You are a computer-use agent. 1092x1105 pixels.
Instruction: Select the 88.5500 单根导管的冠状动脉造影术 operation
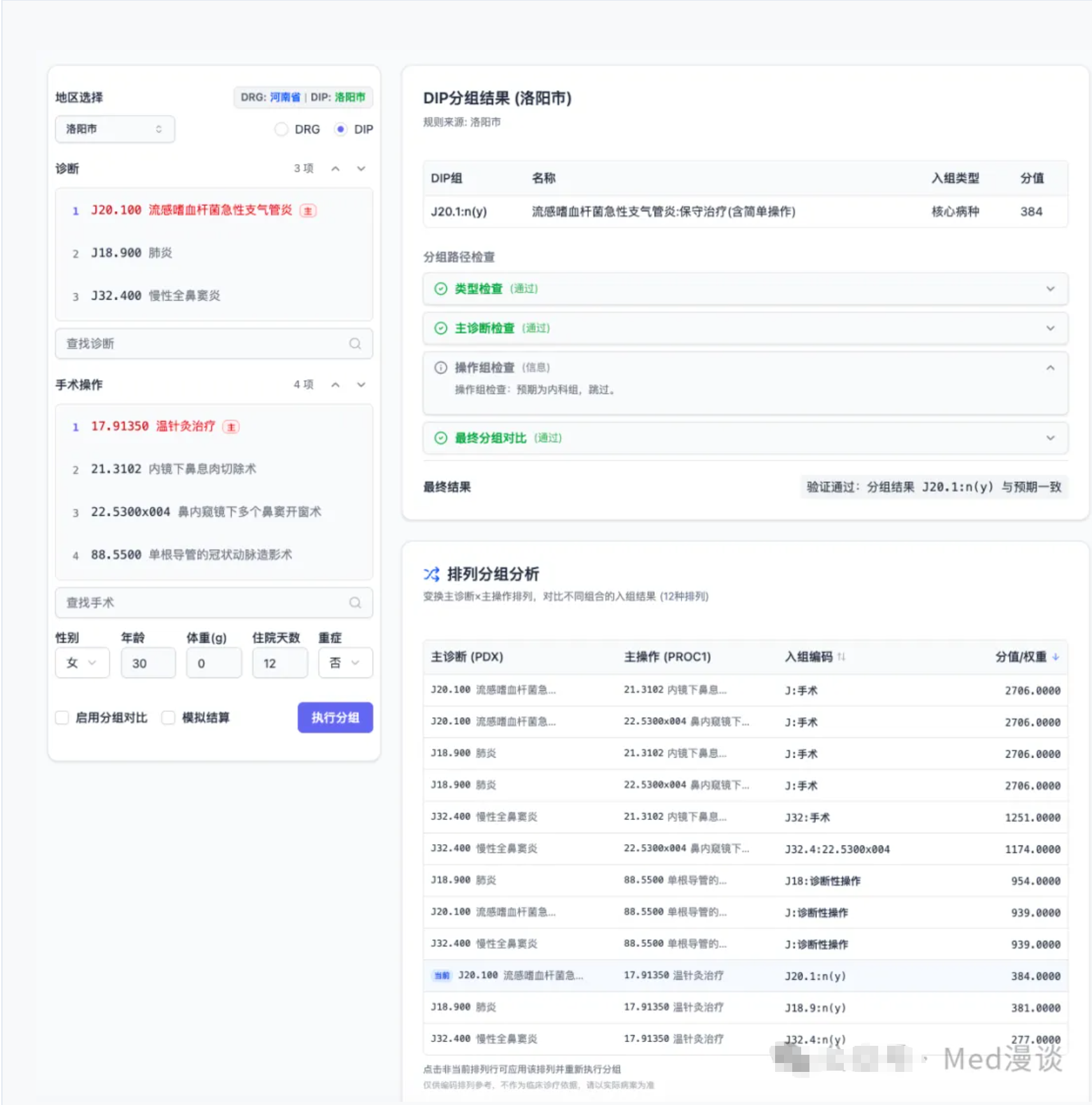191,555
